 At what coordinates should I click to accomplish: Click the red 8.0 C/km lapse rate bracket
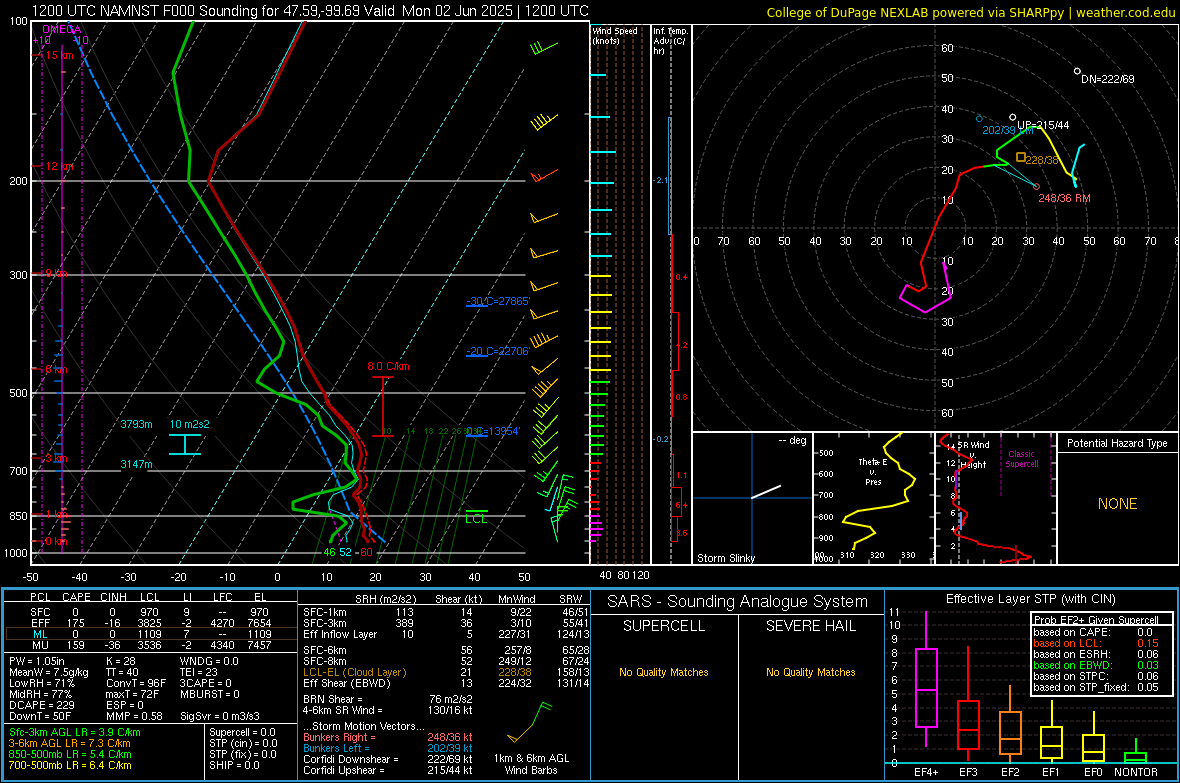[x=383, y=407]
